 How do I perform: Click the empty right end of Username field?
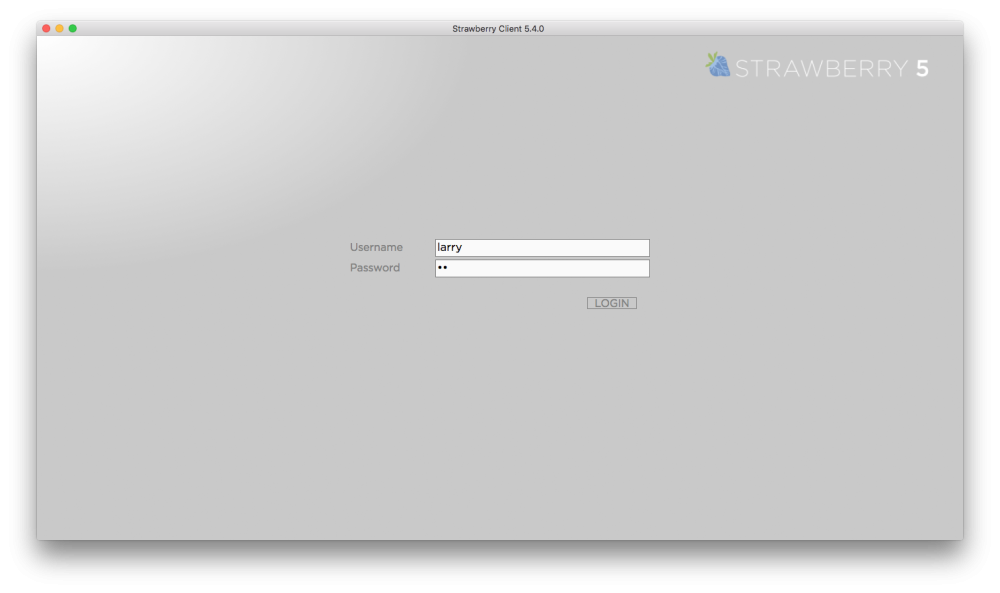[x=620, y=248]
